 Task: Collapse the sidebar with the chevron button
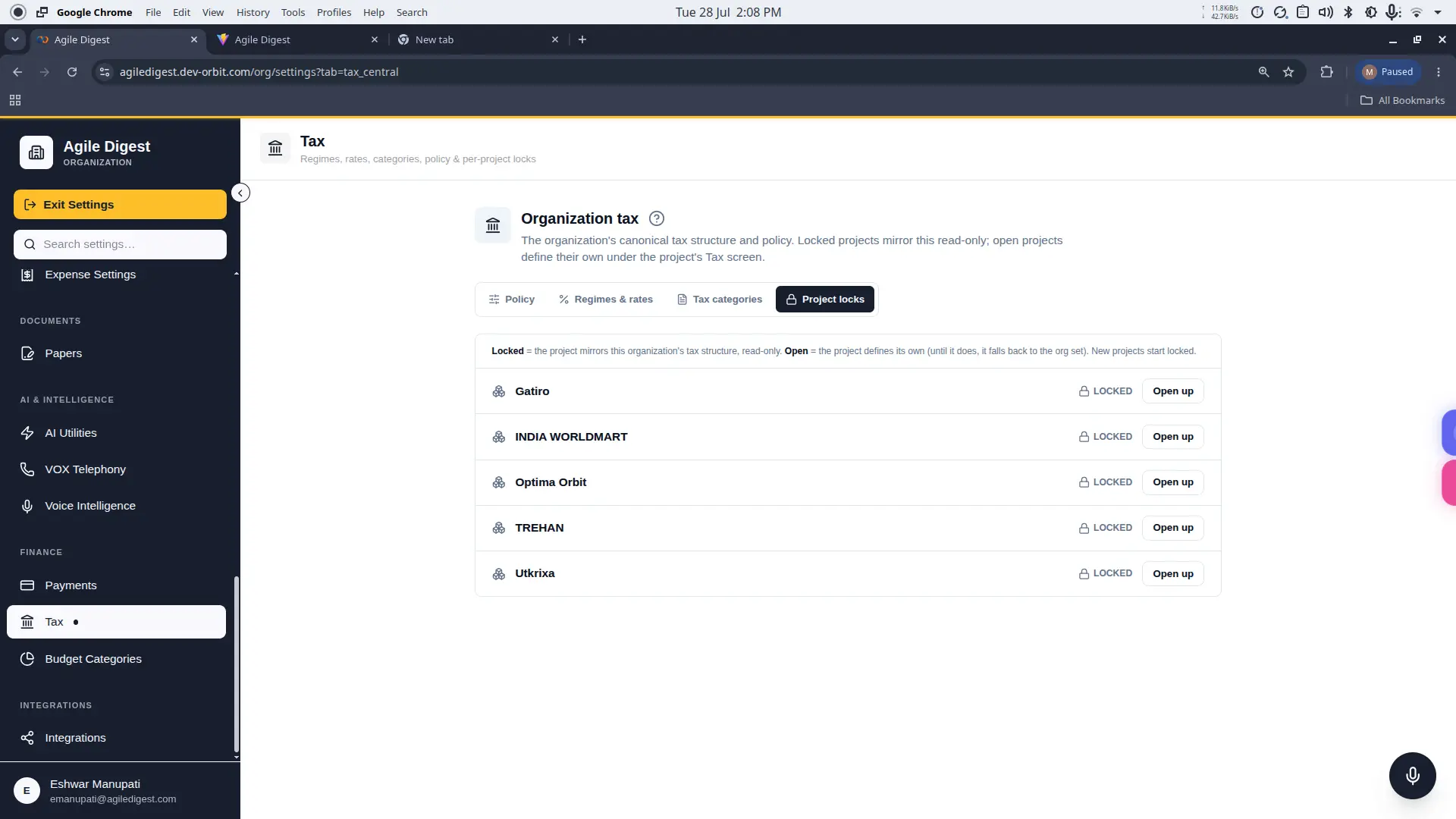click(240, 193)
